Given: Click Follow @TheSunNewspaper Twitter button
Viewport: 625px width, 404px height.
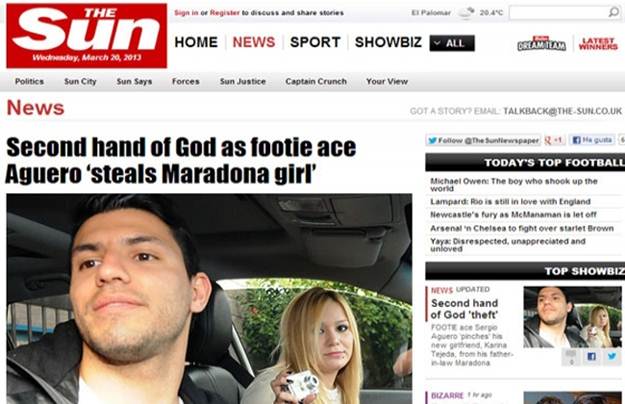Looking at the screenshot, I should 483,140.
